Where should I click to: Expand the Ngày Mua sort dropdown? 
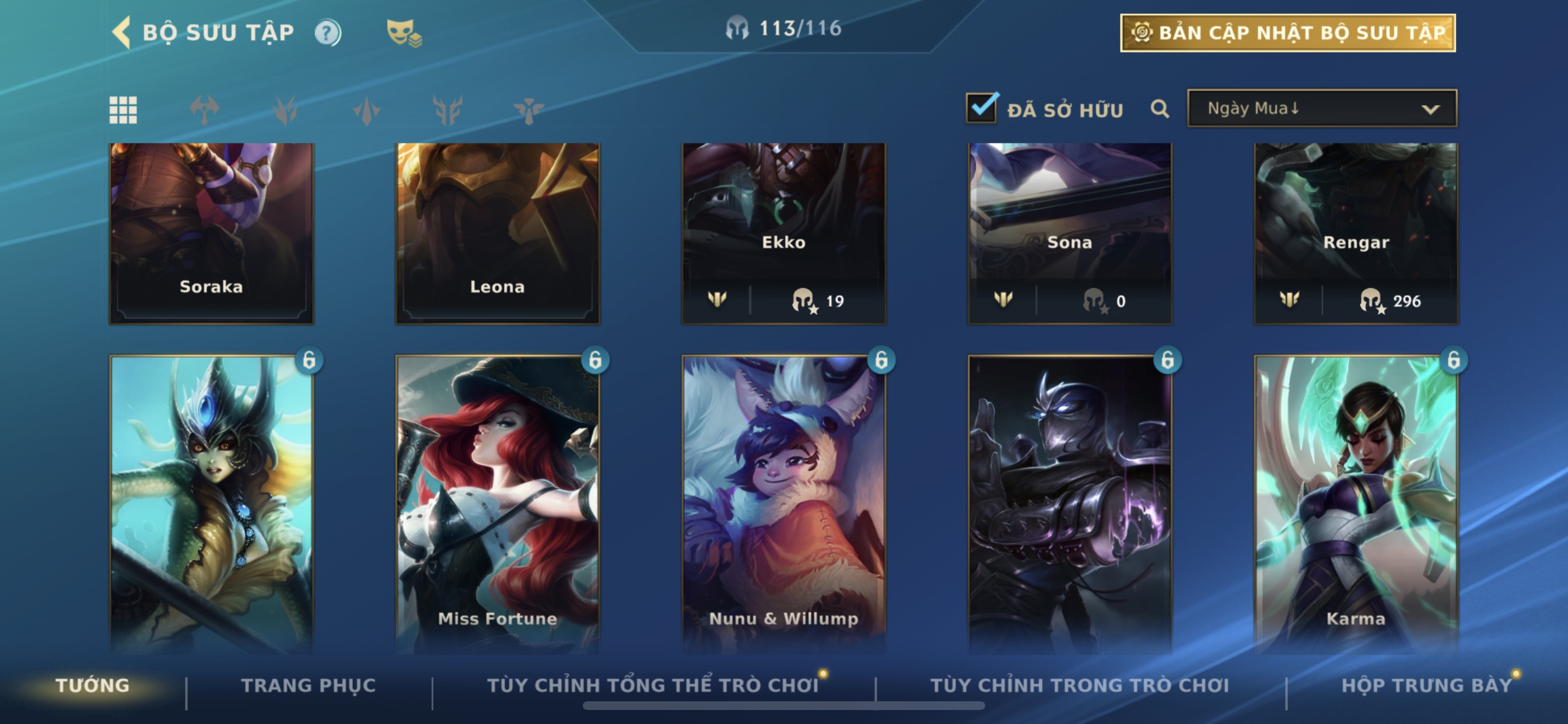tap(1321, 108)
